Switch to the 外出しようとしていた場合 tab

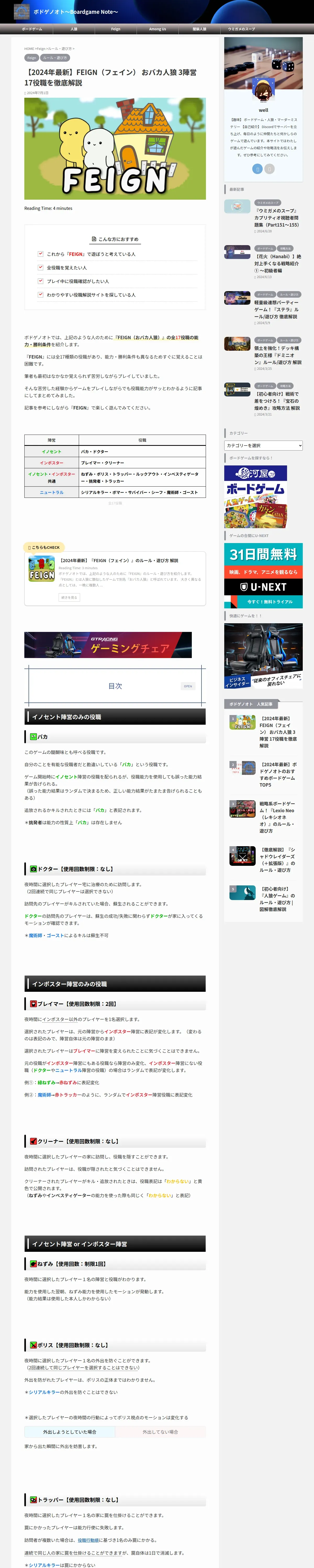(70, 1432)
